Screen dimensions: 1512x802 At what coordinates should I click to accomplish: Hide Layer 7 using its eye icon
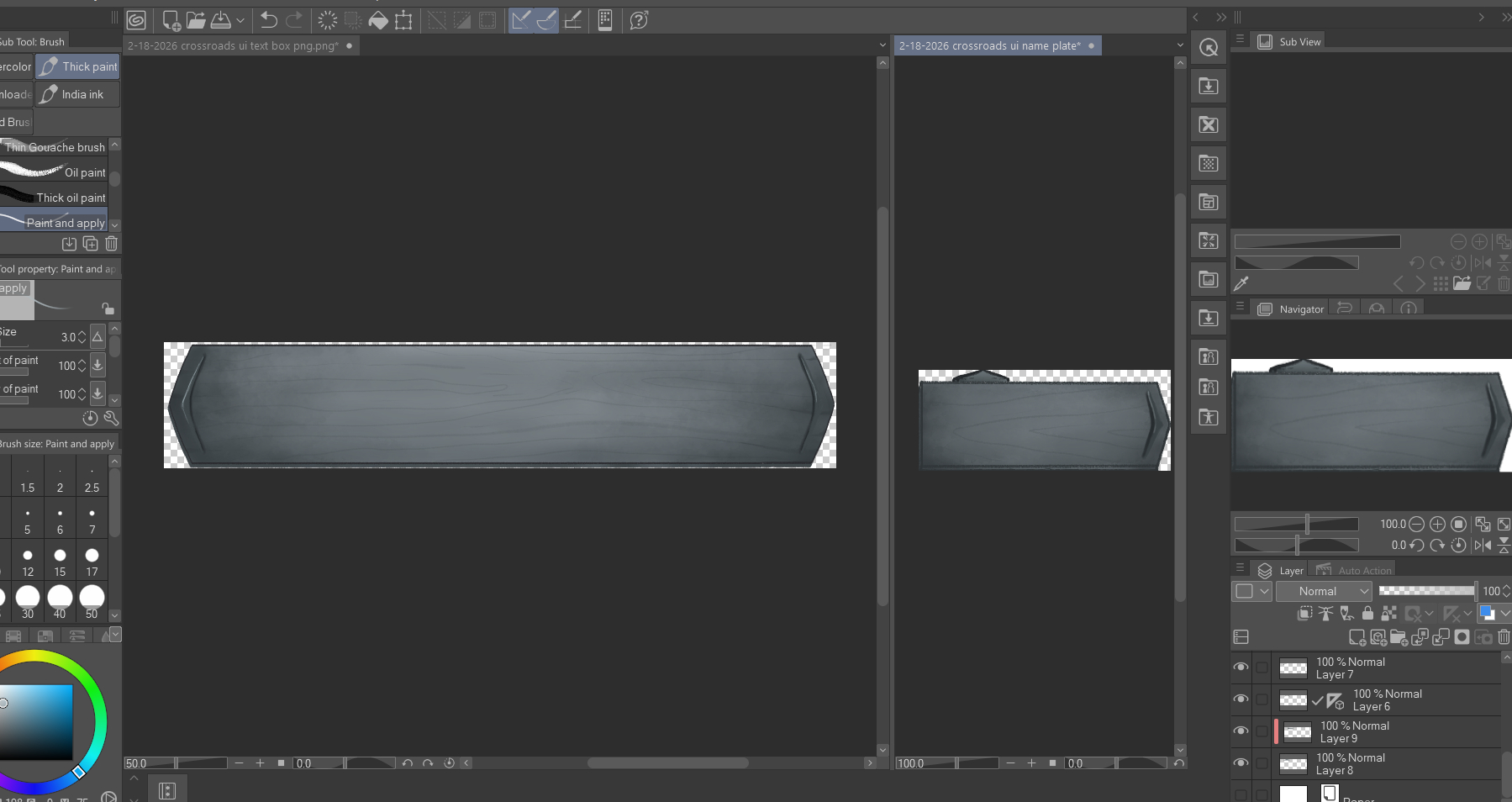pos(1241,667)
